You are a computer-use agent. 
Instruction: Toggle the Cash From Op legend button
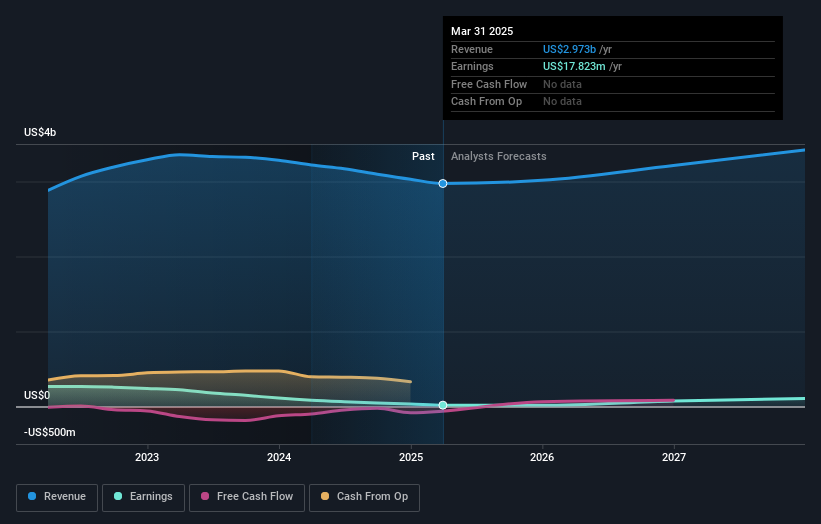[x=364, y=497]
